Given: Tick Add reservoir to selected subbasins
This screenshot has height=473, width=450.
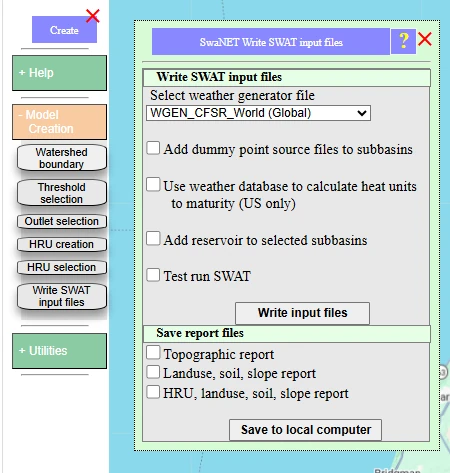Looking at the screenshot, I should point(153,239).
